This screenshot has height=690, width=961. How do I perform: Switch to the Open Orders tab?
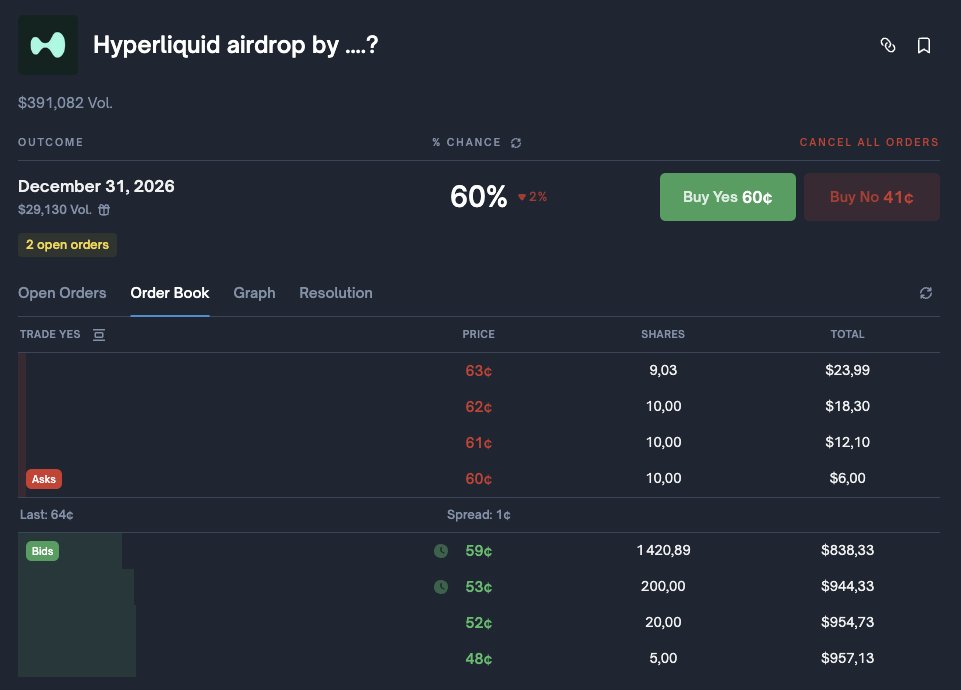(x=62, y=293)
